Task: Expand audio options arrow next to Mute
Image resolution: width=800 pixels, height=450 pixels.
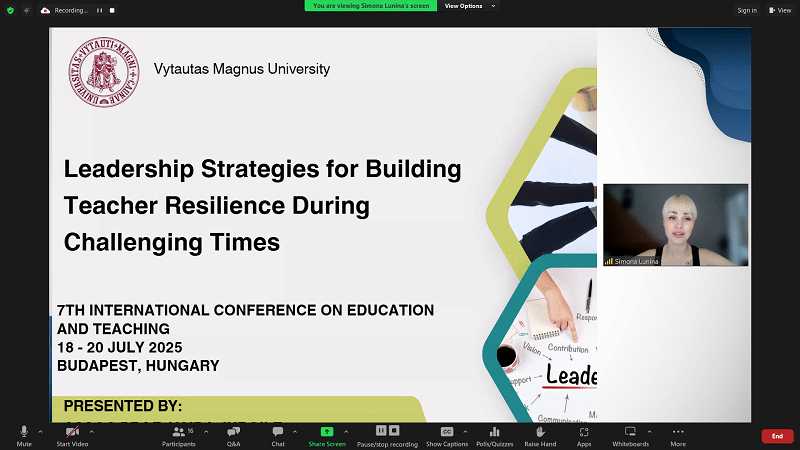Action: (x=41, y=431)
